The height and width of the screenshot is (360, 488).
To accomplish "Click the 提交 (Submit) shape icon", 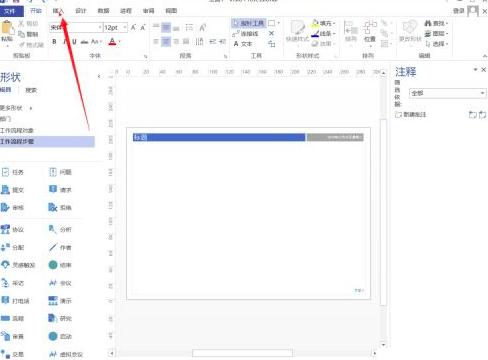I will 5,190.
